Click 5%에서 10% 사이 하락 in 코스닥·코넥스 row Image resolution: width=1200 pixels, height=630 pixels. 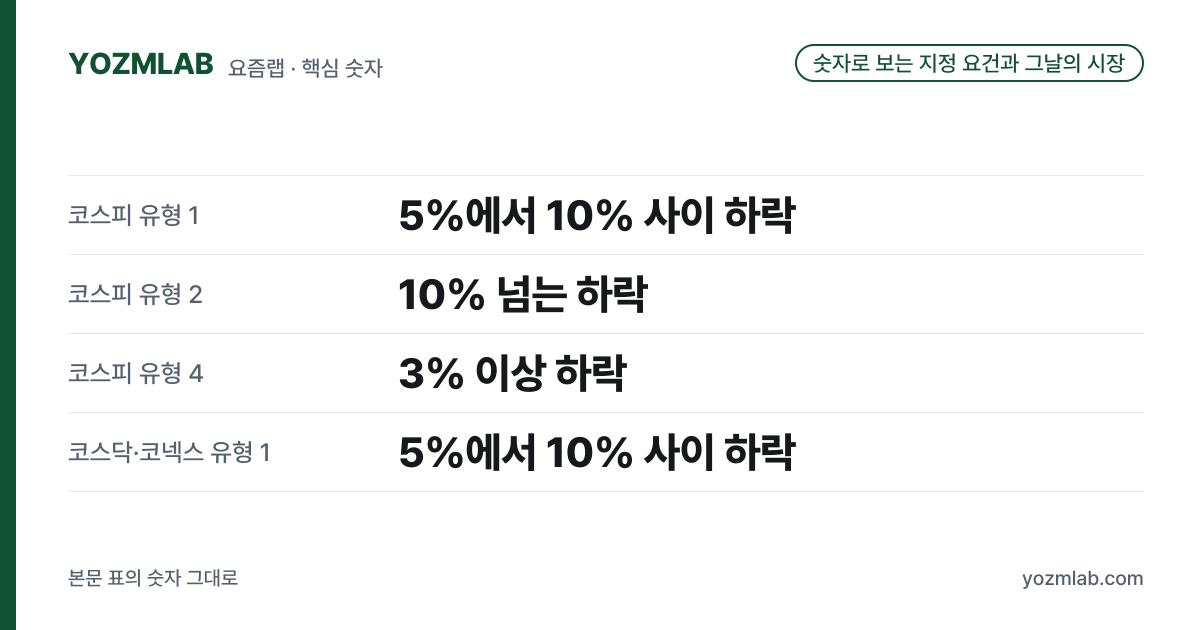[x=596, y=452]
